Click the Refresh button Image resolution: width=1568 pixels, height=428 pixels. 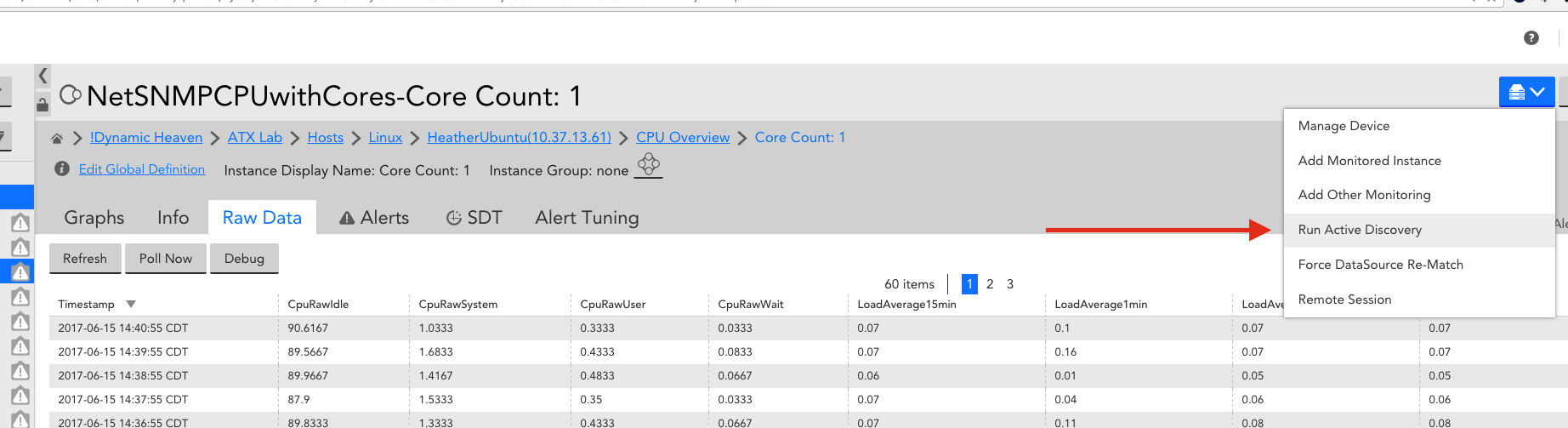(85, 259)
